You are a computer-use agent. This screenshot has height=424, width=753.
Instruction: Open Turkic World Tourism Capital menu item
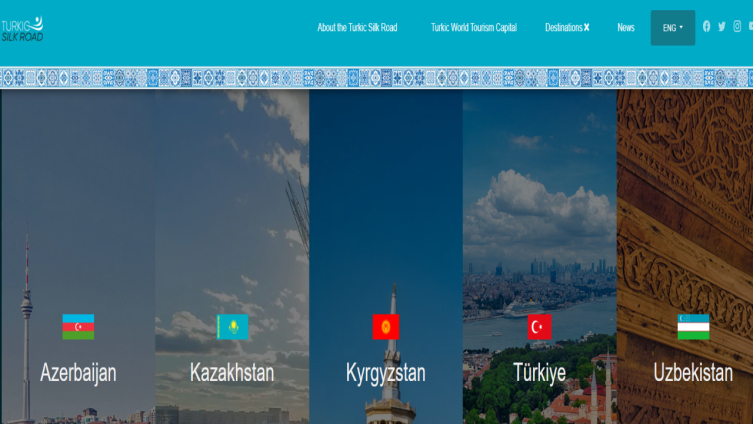click(474, 28)
